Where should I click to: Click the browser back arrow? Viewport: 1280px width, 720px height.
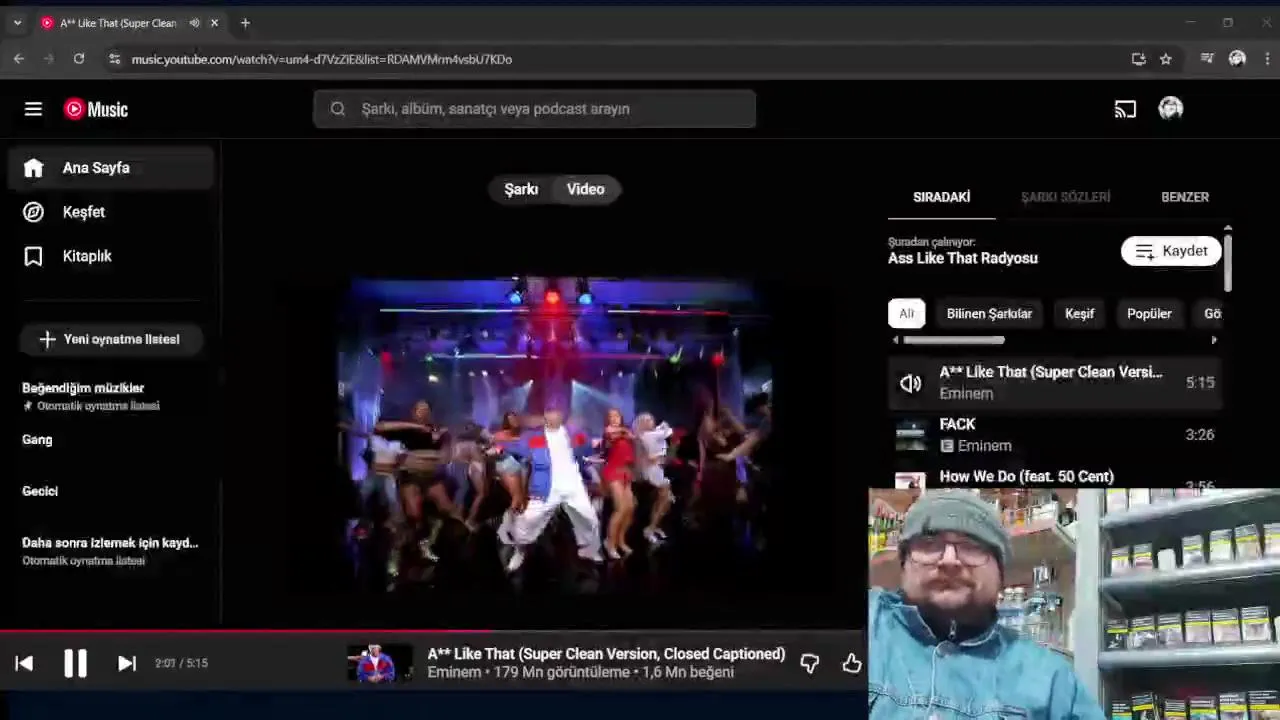pos(19,59)
